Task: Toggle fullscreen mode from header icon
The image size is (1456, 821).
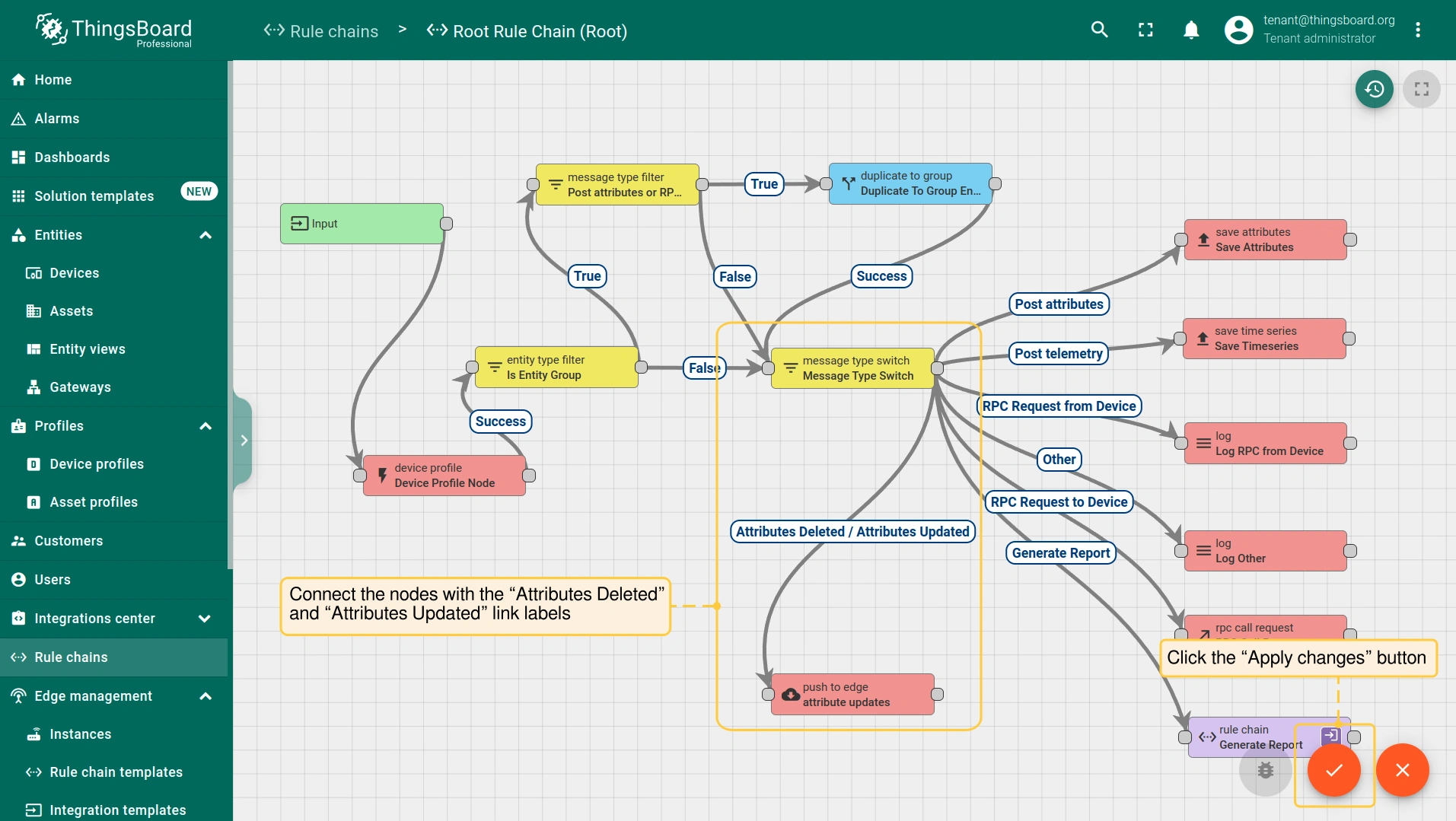Action: point(1145,30)
